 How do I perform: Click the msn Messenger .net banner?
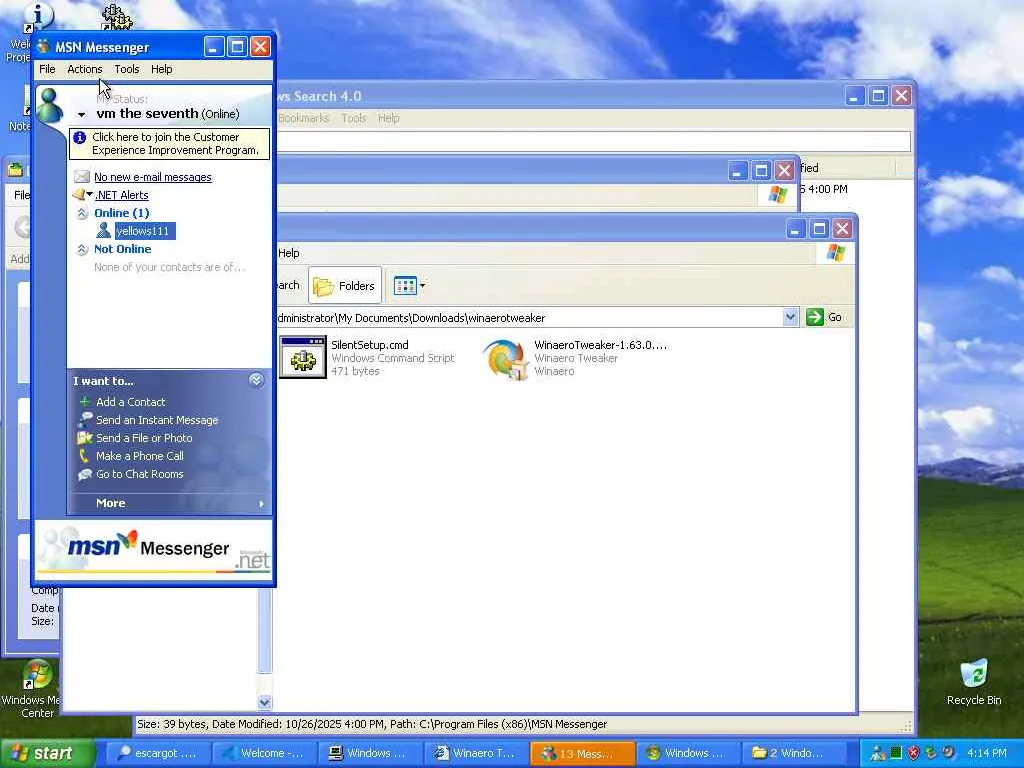(x=153, y=549)
